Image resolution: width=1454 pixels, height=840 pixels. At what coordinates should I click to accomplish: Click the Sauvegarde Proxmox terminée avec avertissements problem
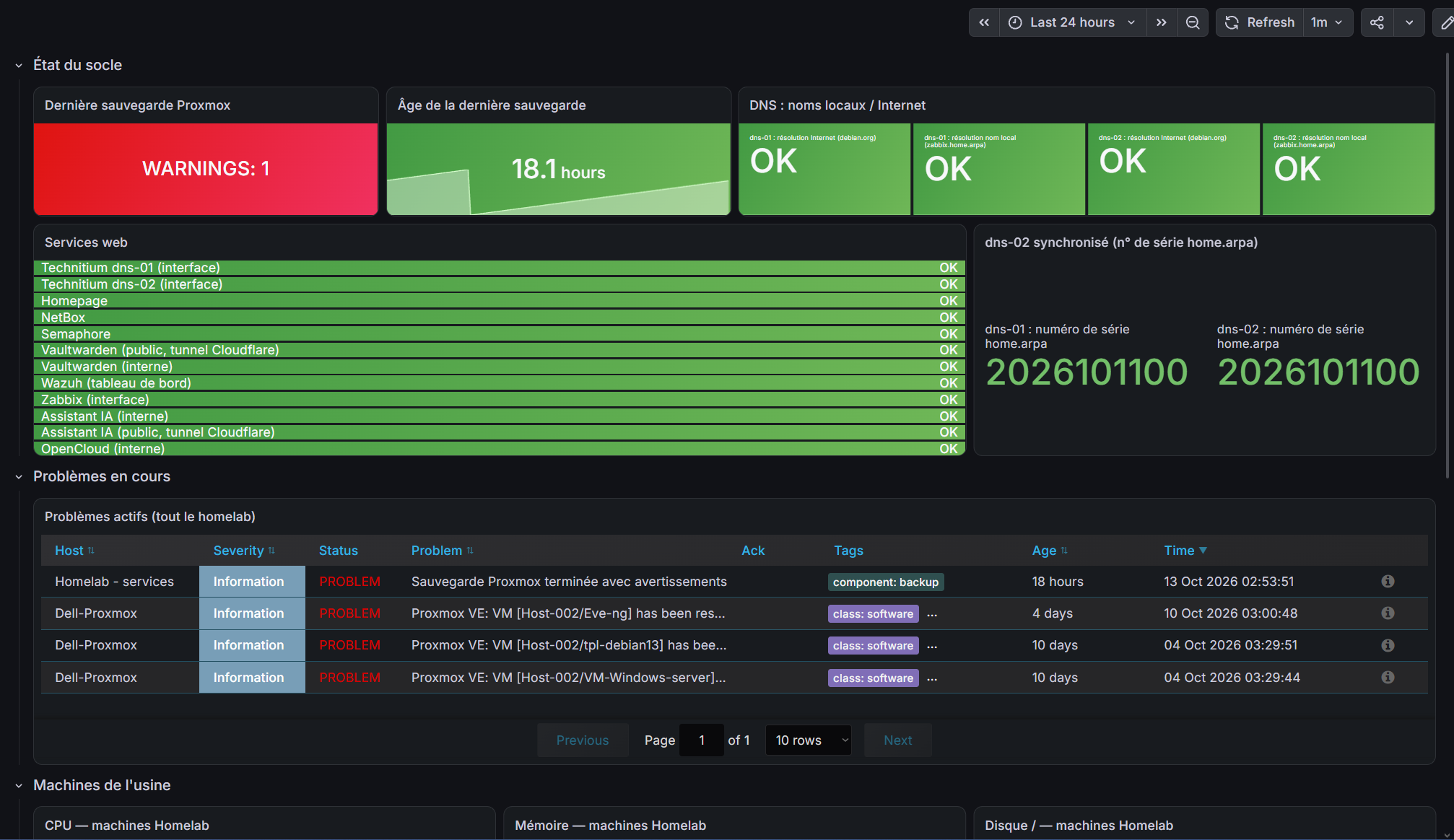pos(569,582)
